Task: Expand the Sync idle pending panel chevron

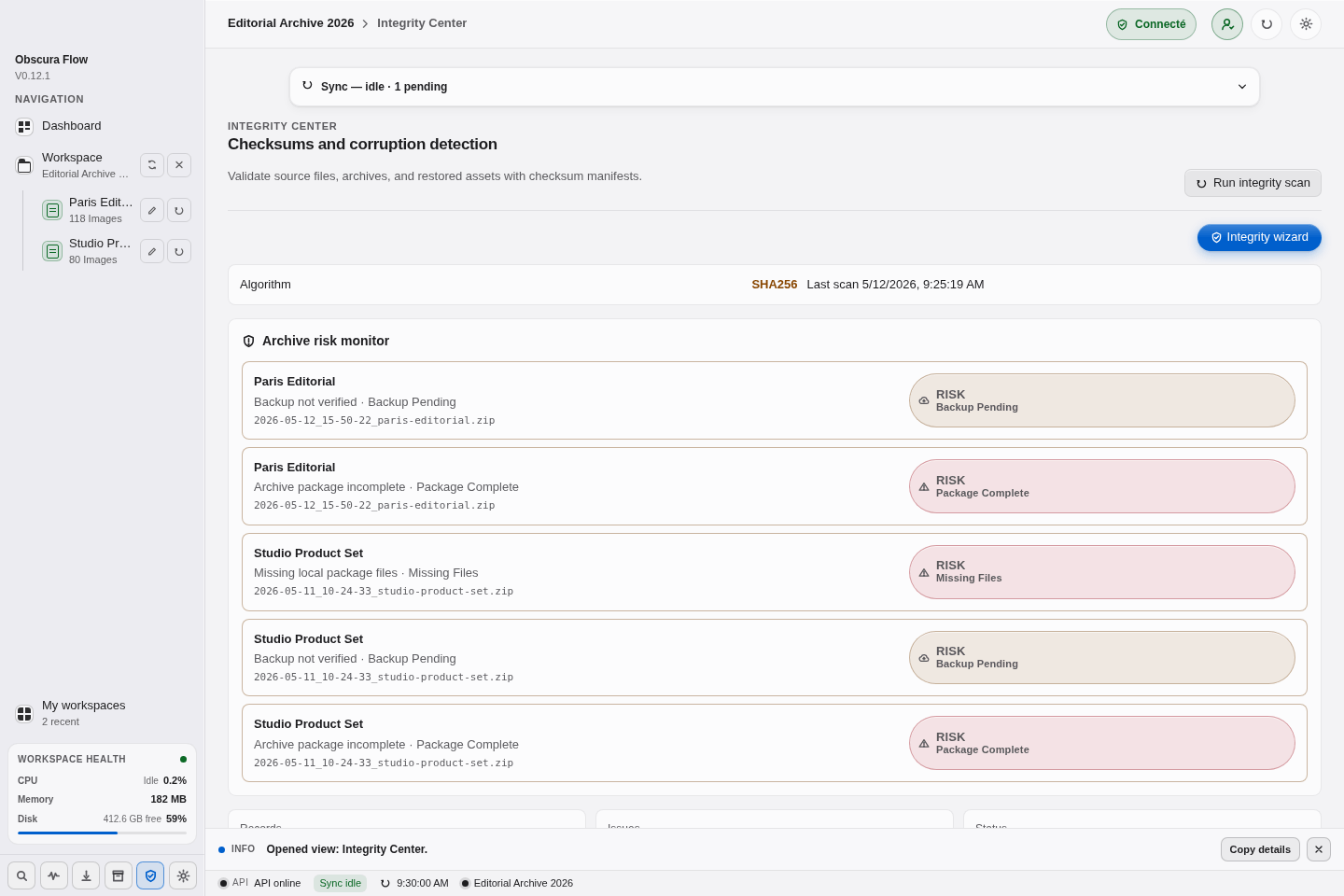Action: coord(1242,87)
